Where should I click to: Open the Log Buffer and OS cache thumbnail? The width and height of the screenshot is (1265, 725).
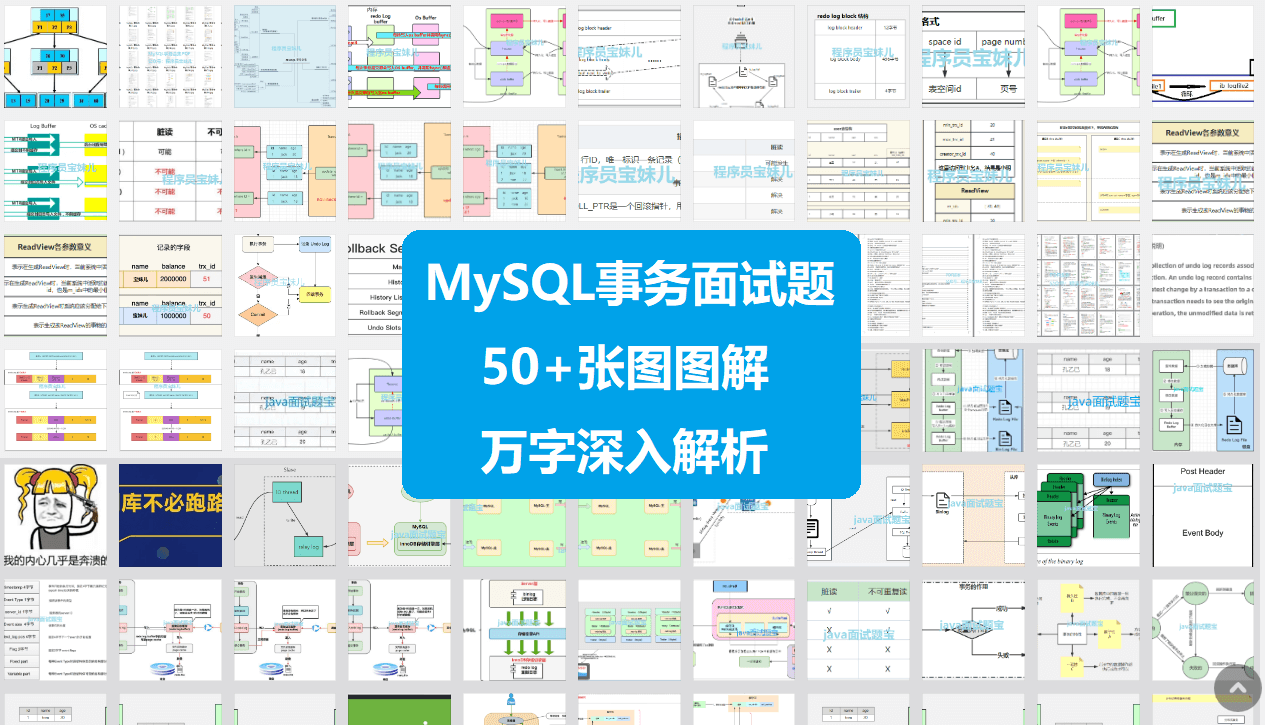click(55, 171)
